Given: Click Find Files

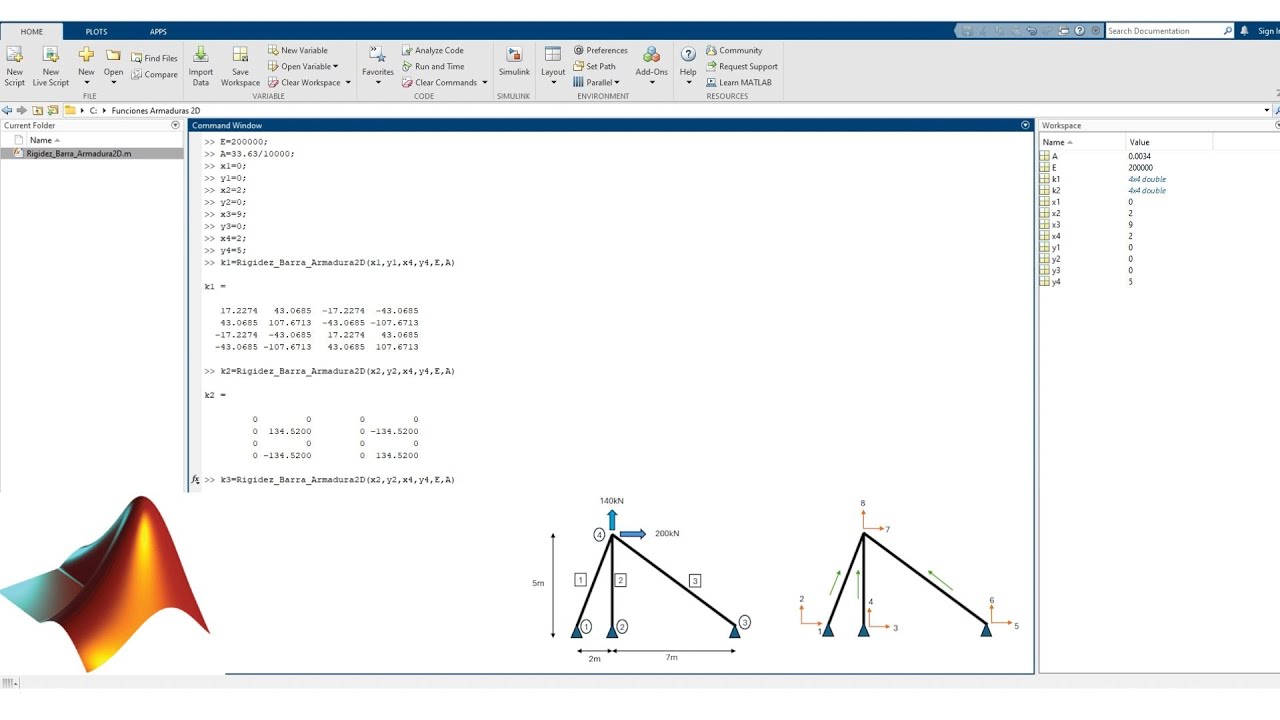Looking at the screenshot, I should click(x=154, y=58).
